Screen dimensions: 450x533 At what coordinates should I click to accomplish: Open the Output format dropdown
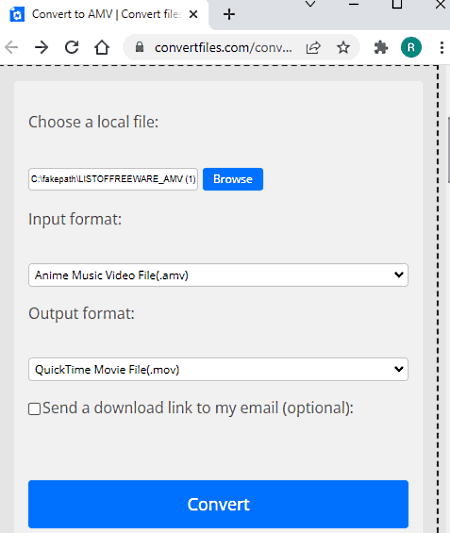click(218, 369)
